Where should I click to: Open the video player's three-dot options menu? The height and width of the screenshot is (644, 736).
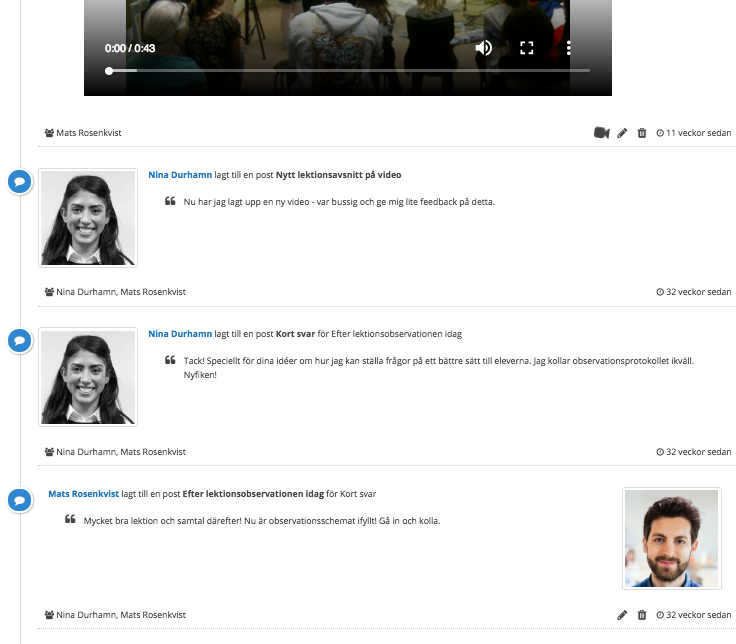[x=568, y=48]
